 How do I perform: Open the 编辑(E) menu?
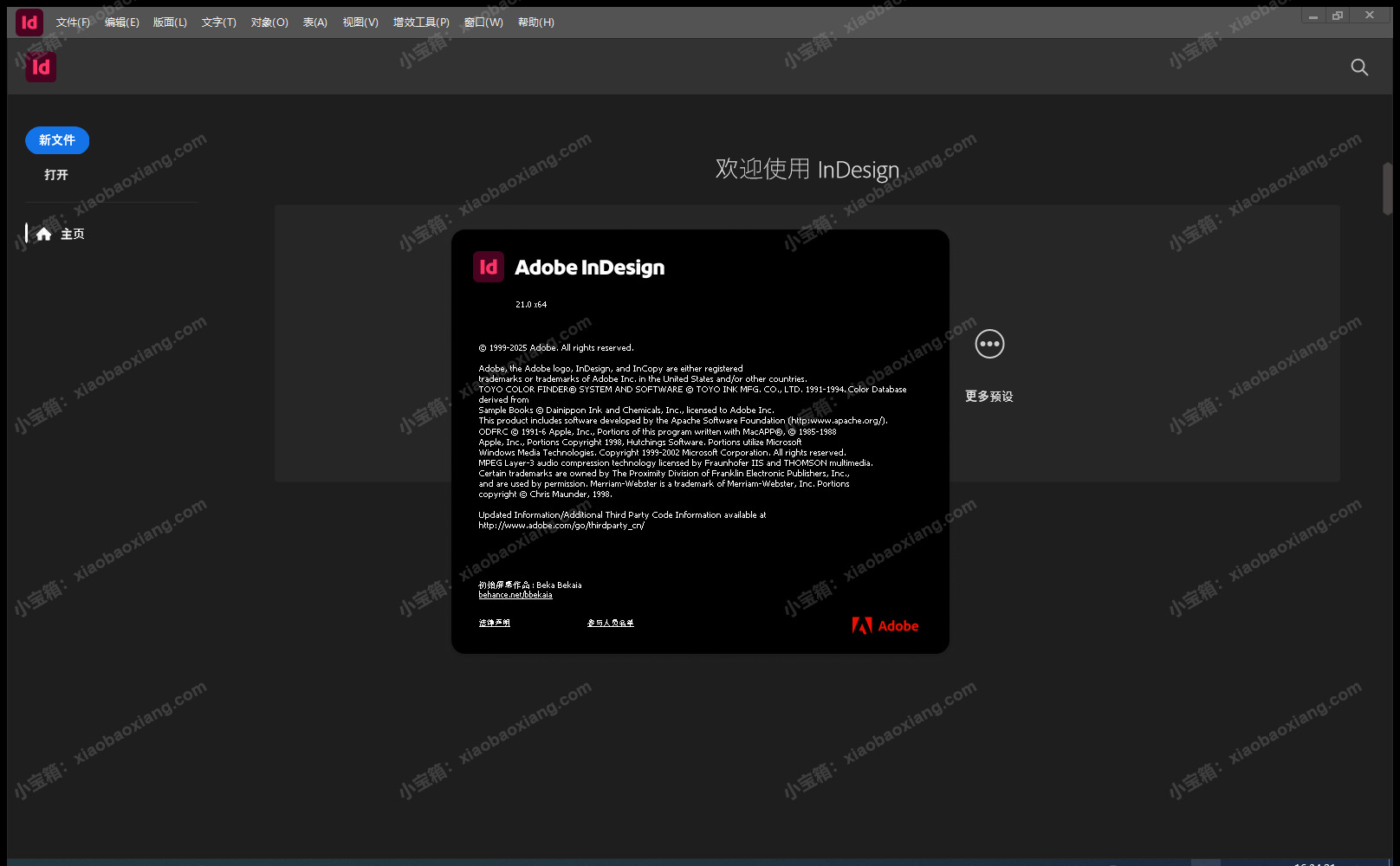pyautogui.click(x=122, y=23)
